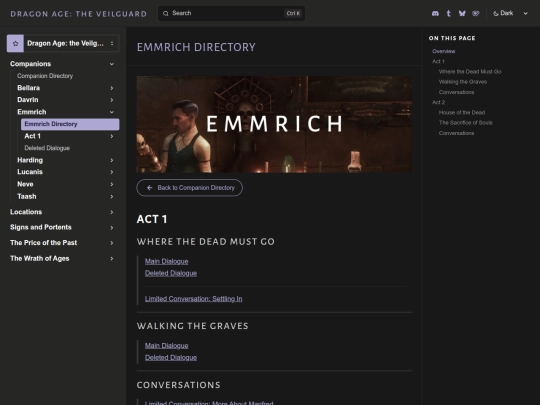The image size is (540, 405).
Task: Jump to The Sacrifice of Souls anchor
Action: click(466, 123)
